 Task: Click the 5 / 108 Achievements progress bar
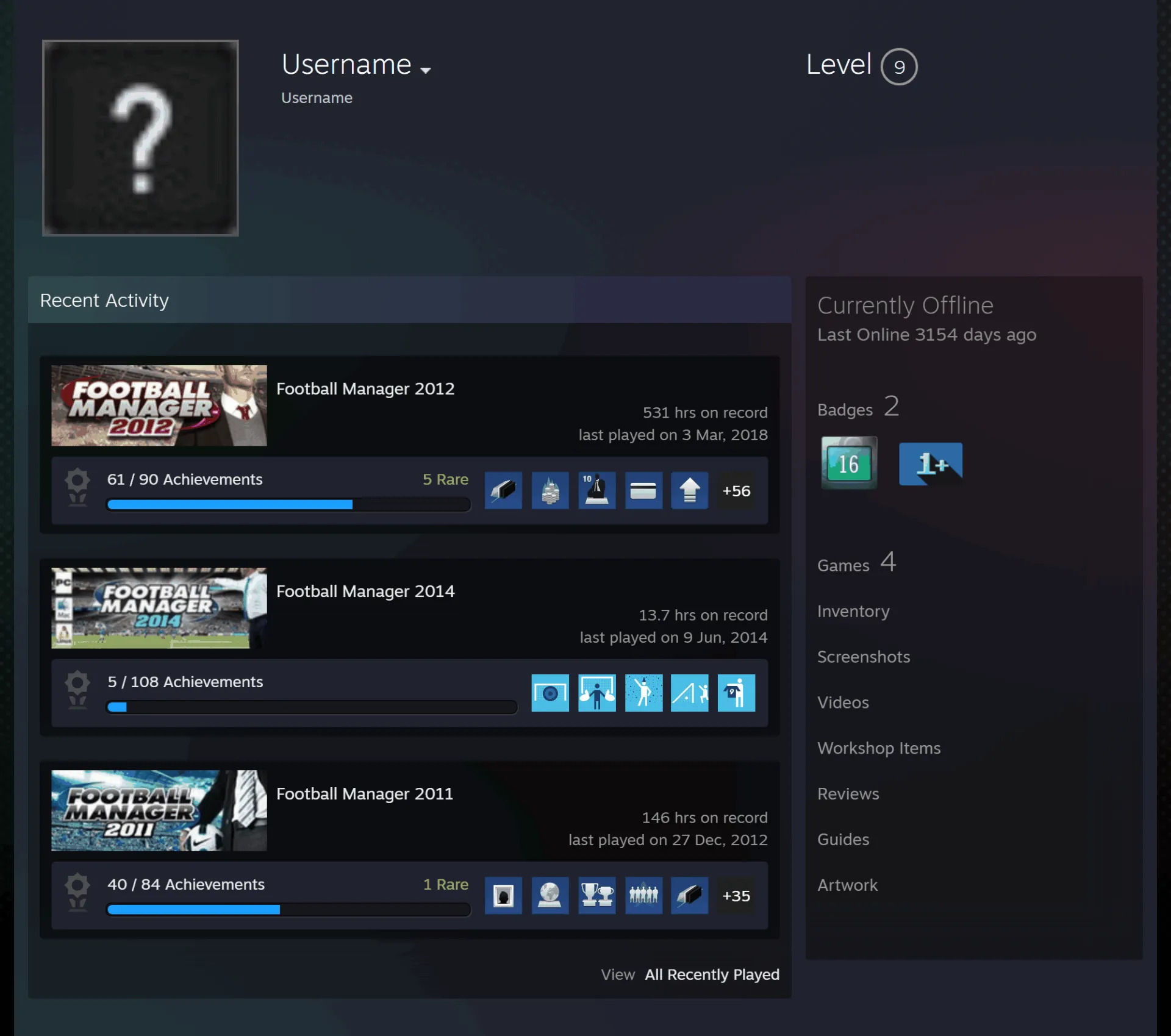tap(312, 707)
